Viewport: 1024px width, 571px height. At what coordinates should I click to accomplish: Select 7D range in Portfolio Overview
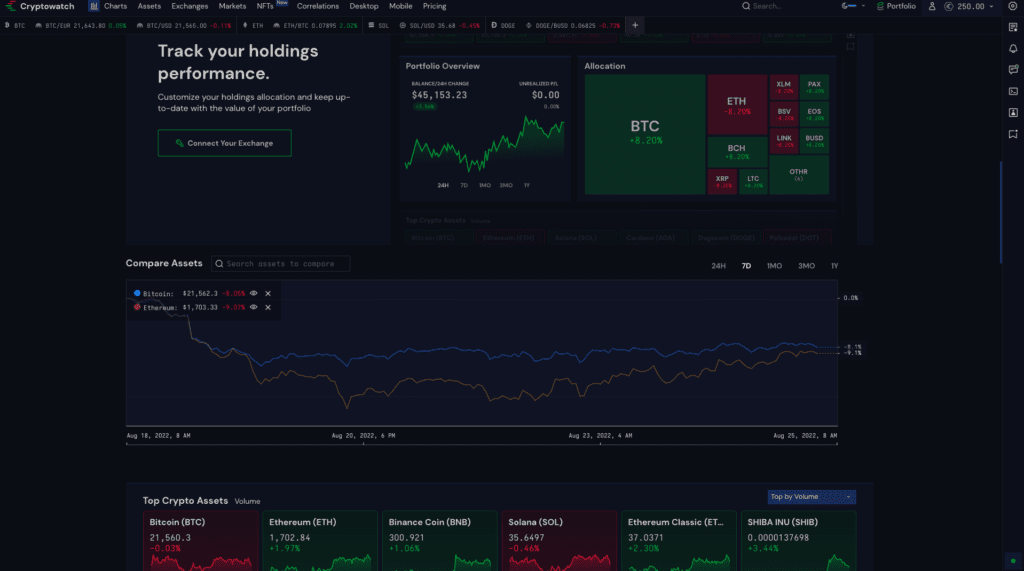(x=464, y=186)
